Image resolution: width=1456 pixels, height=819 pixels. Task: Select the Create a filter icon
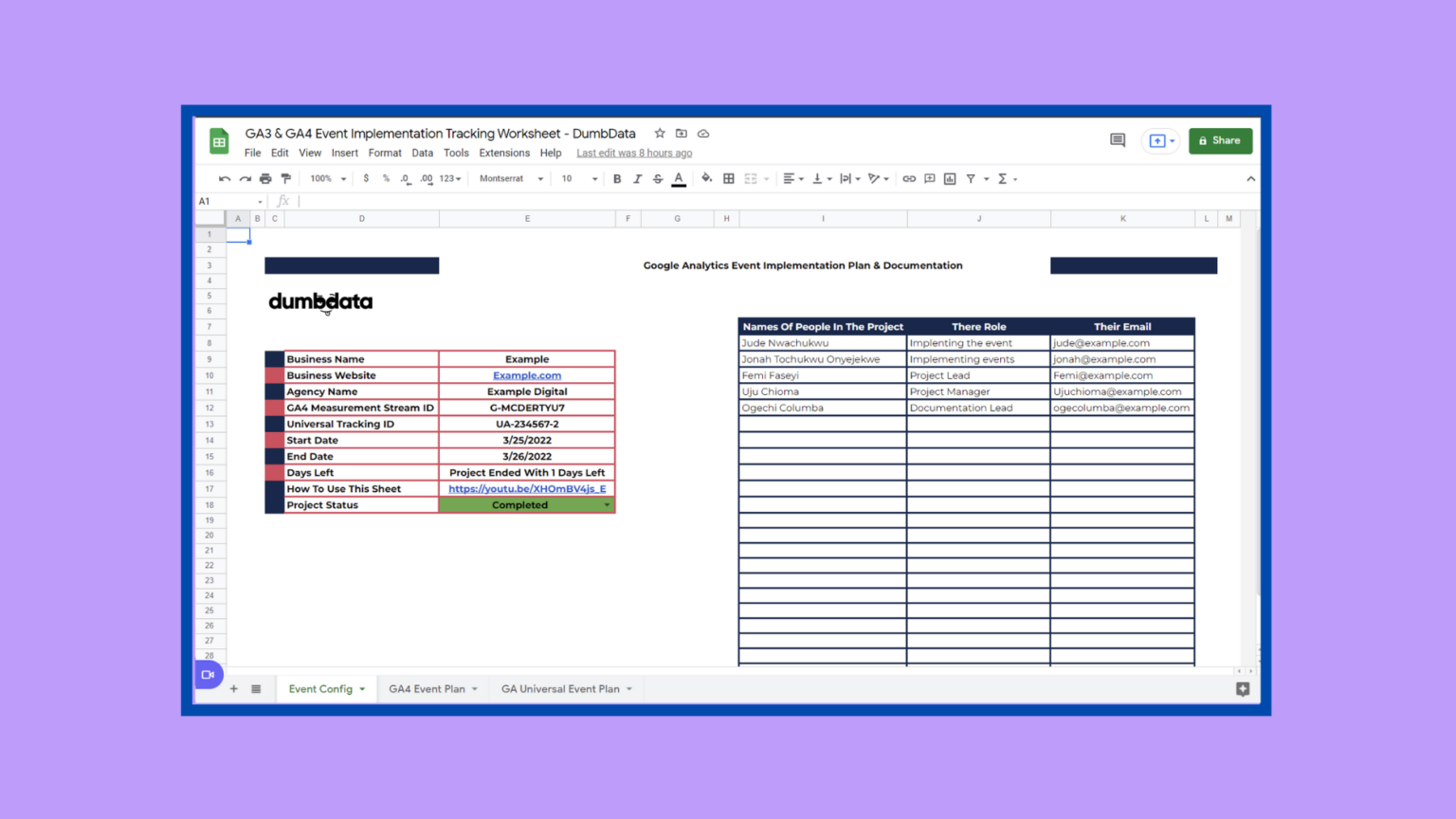[x=969, y=178]
